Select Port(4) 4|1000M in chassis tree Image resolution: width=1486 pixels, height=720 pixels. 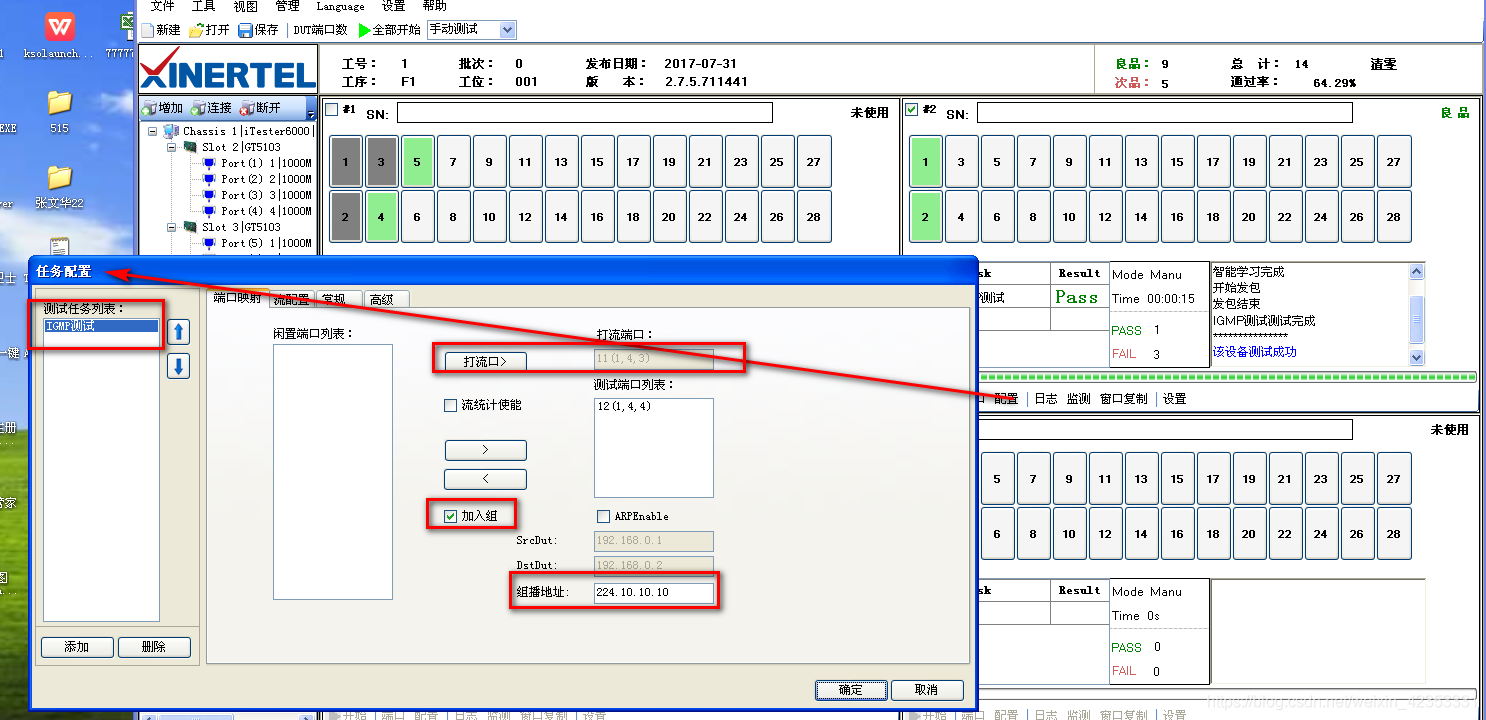266,211
